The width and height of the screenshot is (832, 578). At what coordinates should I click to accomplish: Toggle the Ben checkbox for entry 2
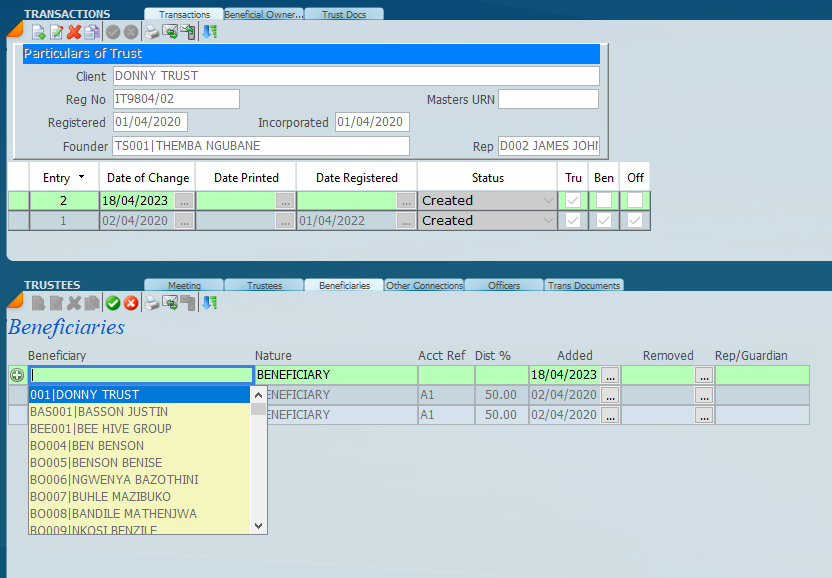tap(604, 200)
